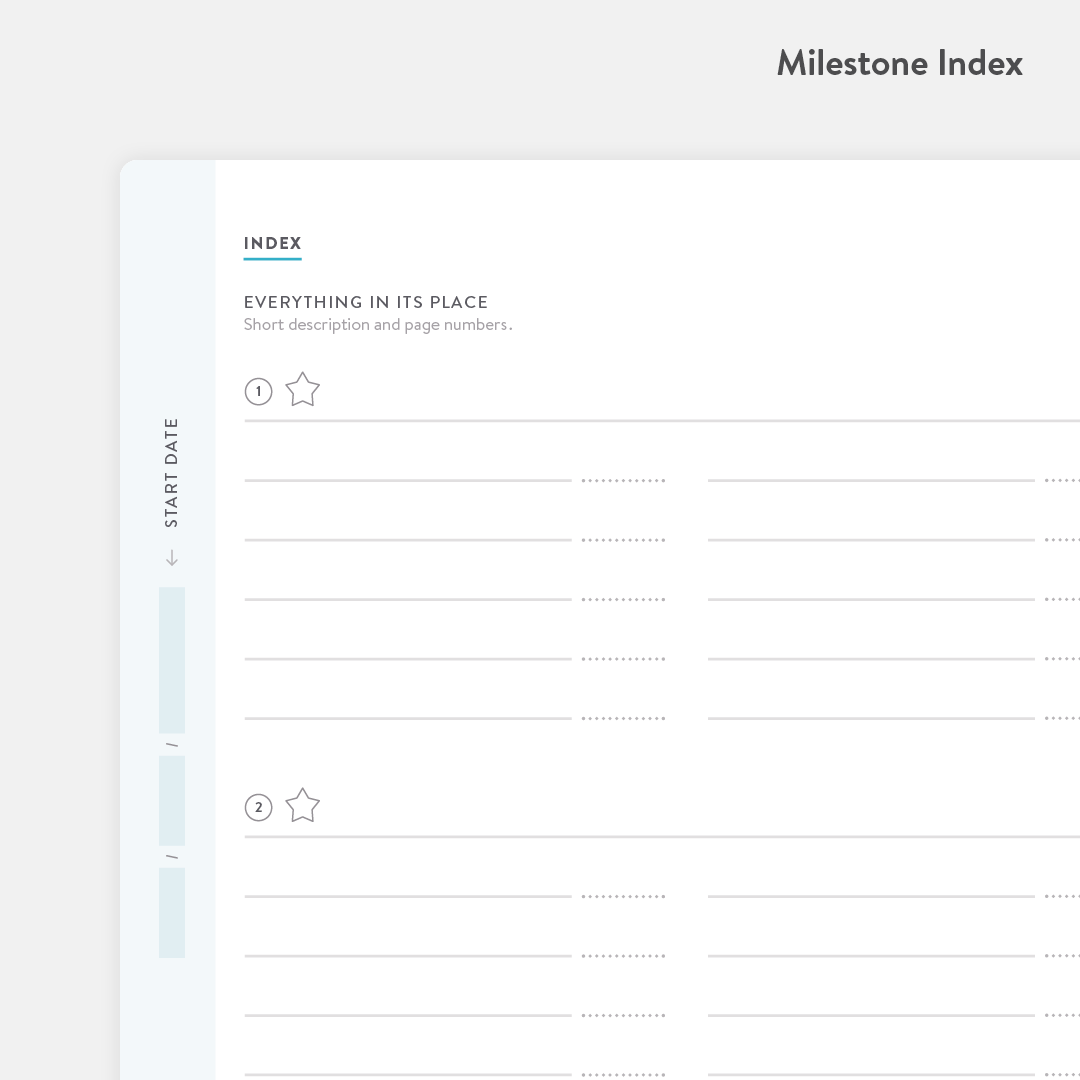The height and width of the screenshot is (1080, 1080).
Task: Select the first, tallest start date box
Action: point(172,660)
